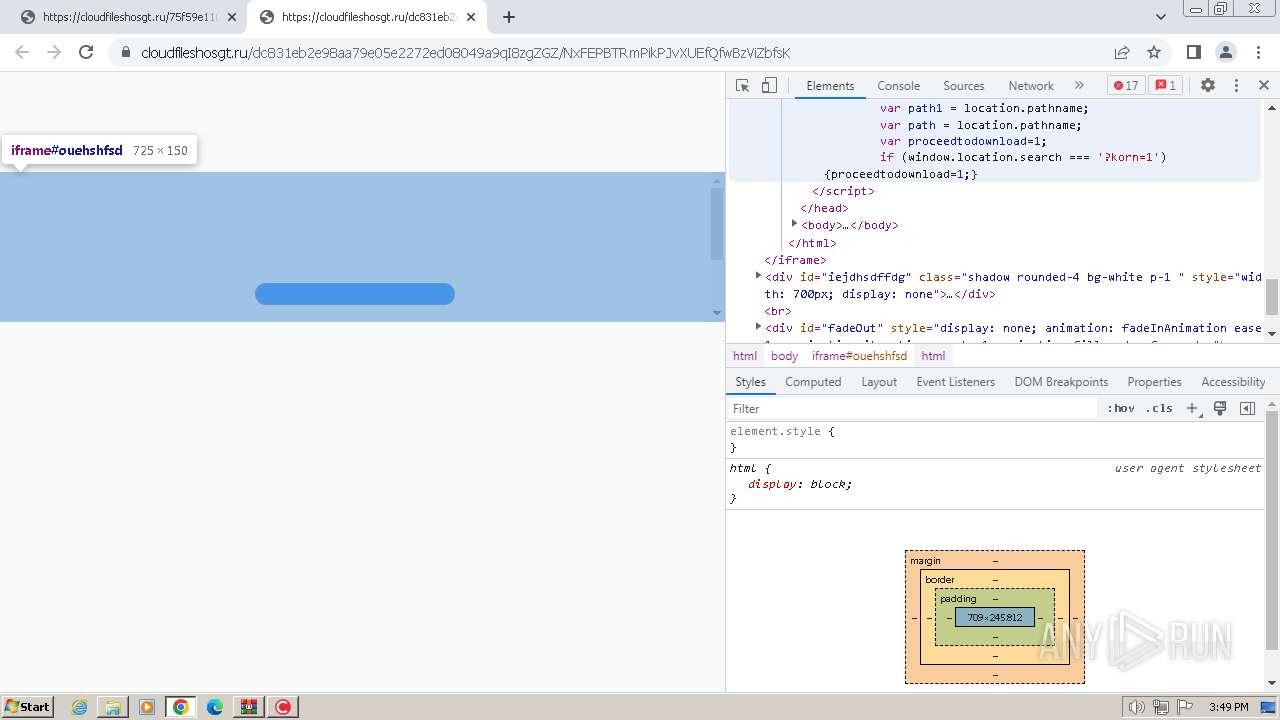Open DevTools three-dot customize menu
1280x720 pixels.
point(1236,86)
